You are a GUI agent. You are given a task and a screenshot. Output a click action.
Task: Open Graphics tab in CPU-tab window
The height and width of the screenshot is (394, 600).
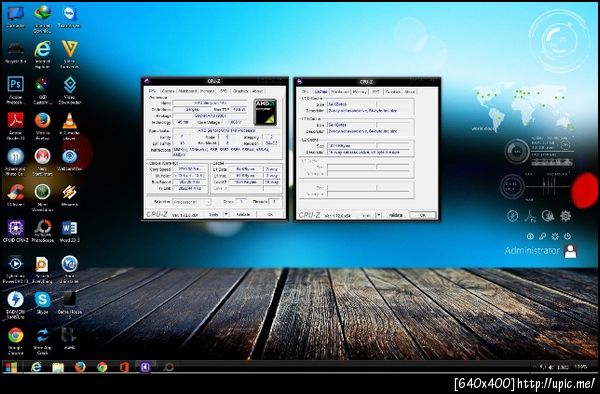click(x=241, y=91)
